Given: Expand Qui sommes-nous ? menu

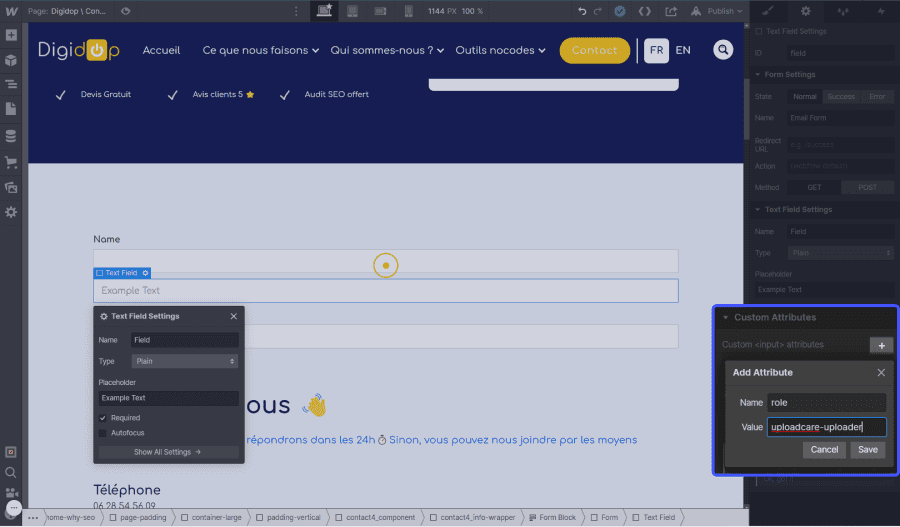Looking at the screenshot, I should [x=387, y=51].
